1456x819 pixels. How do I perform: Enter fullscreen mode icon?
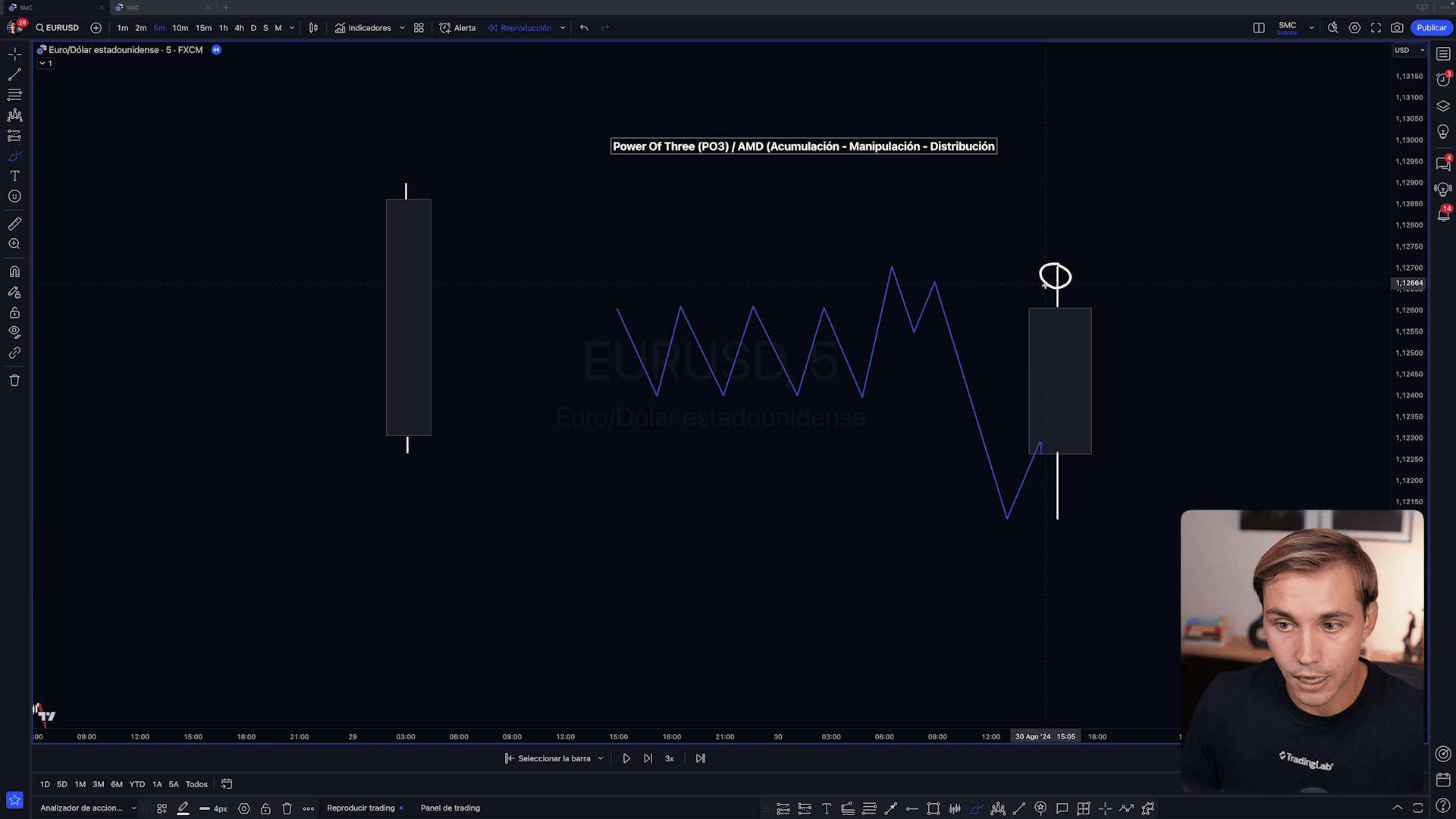(x=1376, y=28)
